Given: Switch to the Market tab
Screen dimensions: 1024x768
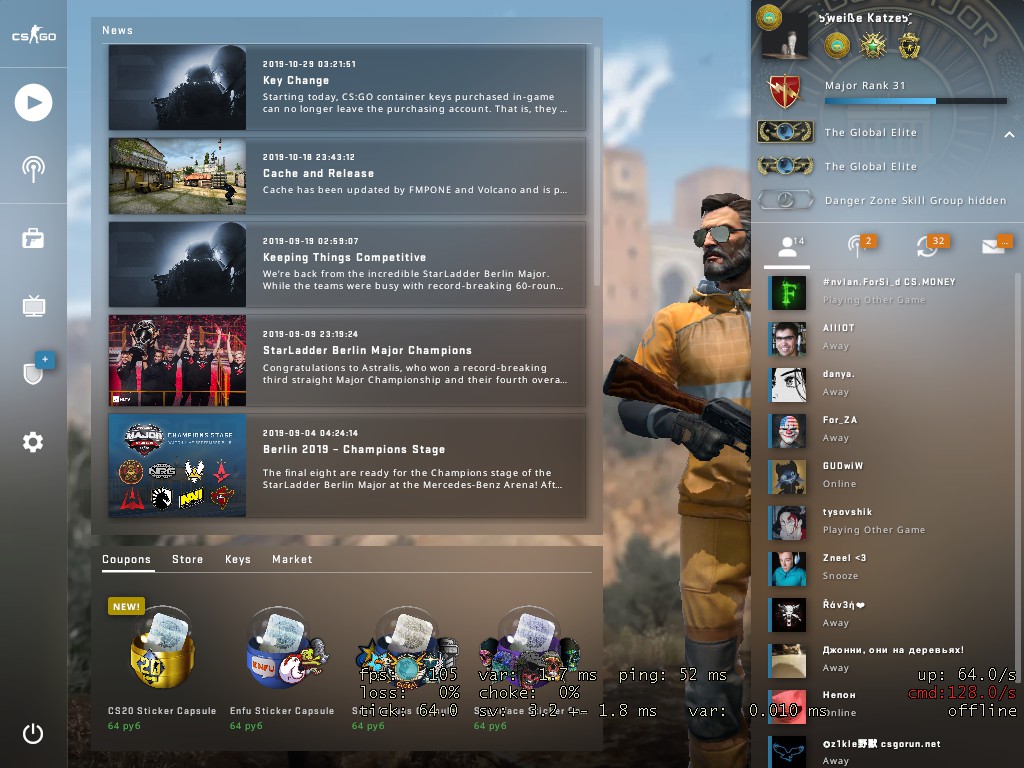Looking at the screenshot, I should click(292, 559).
